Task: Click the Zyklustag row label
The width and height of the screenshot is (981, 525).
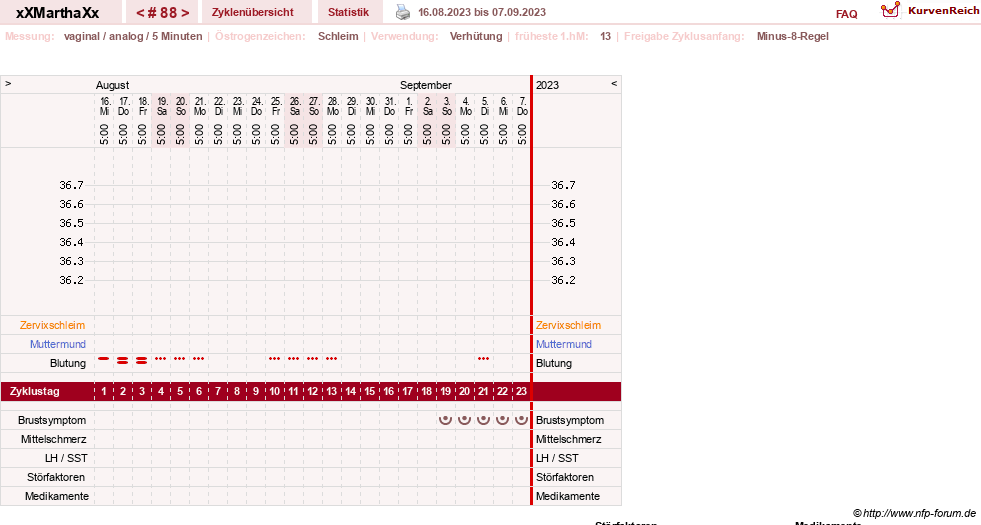Action: click(35, 391)
